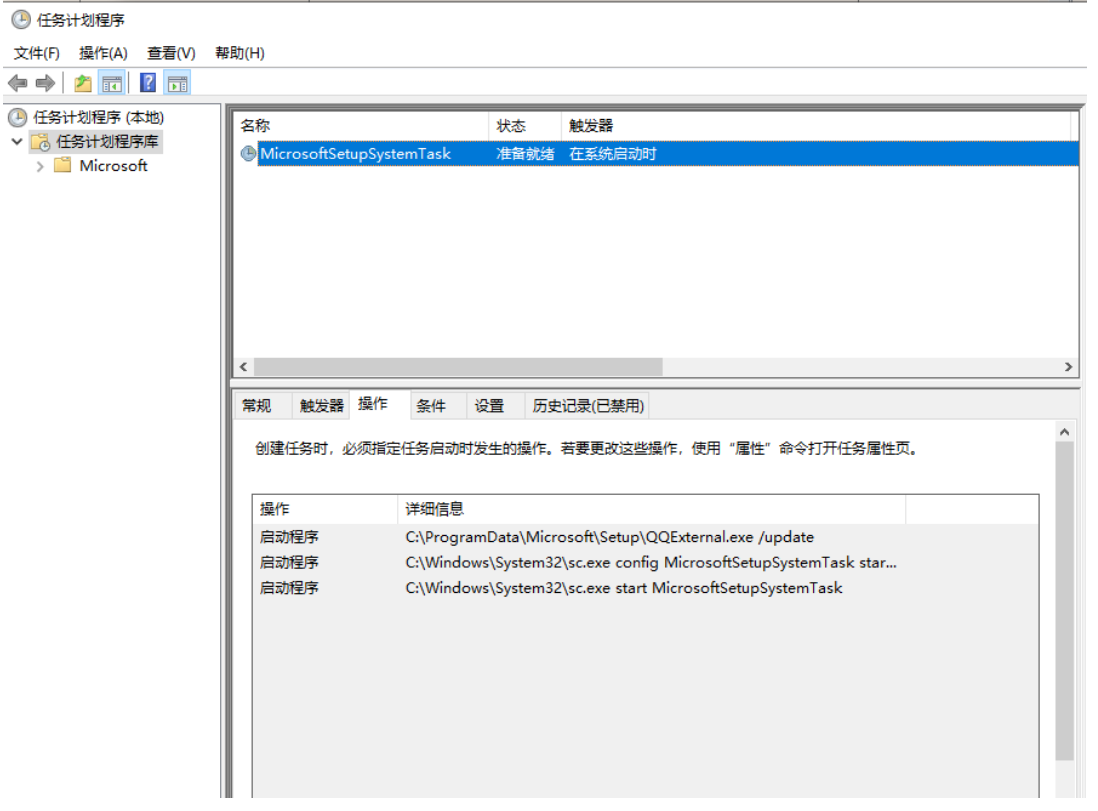The width and height of the screenshot is (1098, 811).
Task: Collapse the 任务计划程序库 tree node
Action: pyautogui.click(x=18, y=141)
